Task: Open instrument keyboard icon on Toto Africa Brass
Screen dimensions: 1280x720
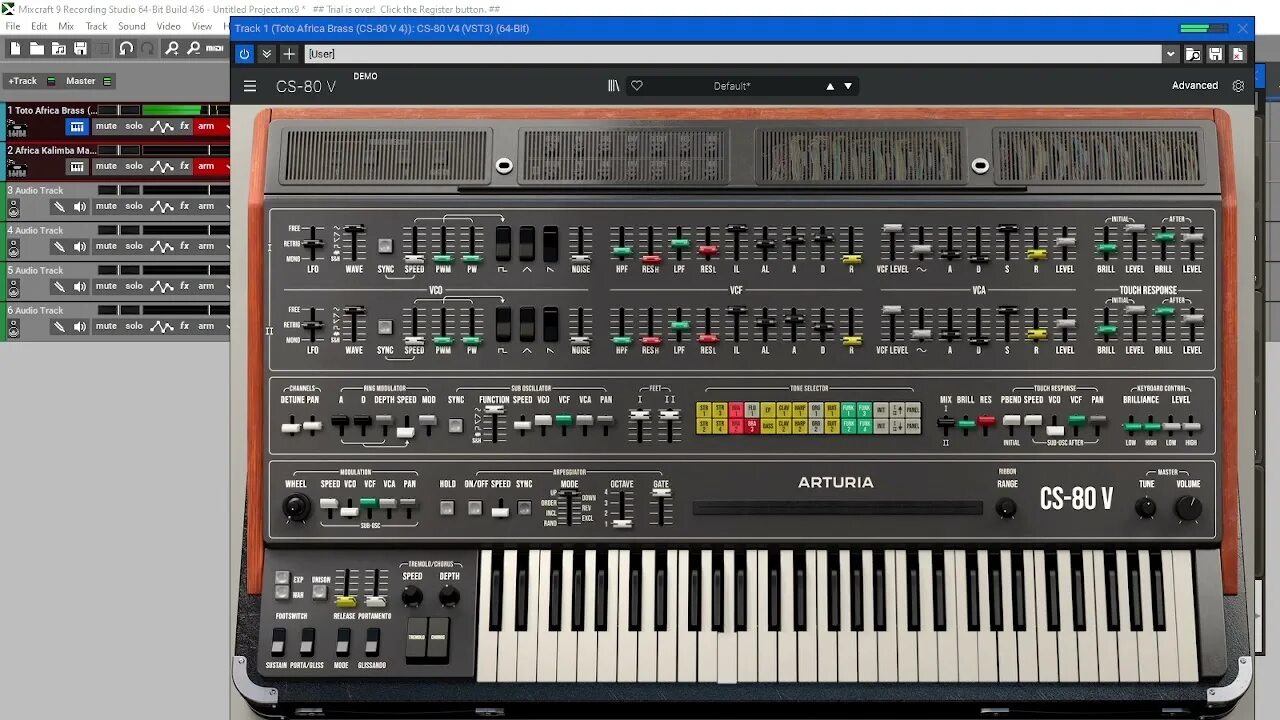Action: pos(77,126)
